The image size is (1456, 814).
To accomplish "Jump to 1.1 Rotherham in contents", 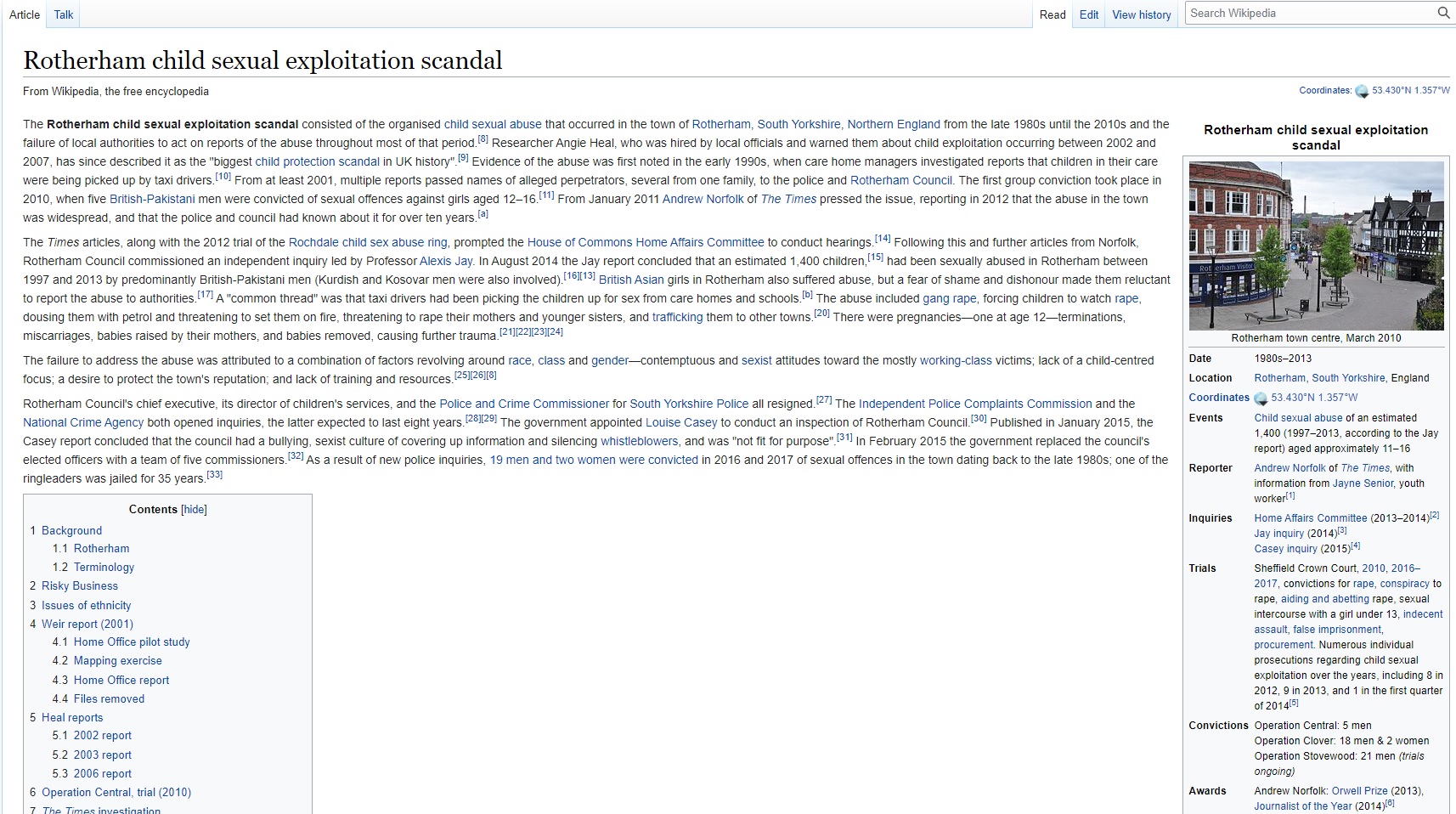I will coord(101,548).
